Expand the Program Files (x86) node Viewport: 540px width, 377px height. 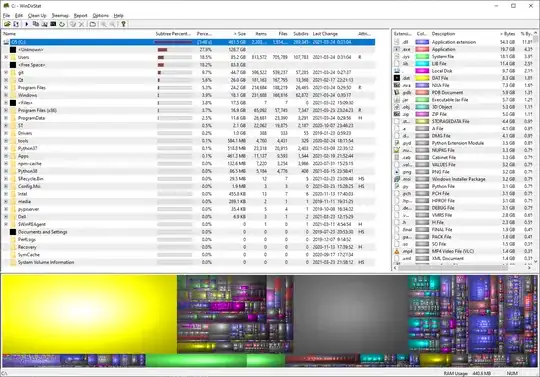[6, 111]
